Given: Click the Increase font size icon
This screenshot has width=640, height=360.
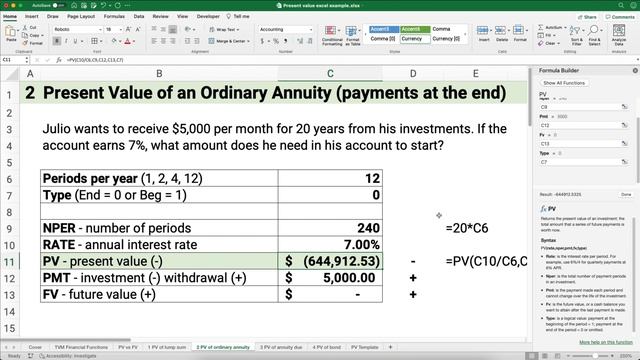Looking at the screenshot, I should pyautogui.click(x=128, y=29).
